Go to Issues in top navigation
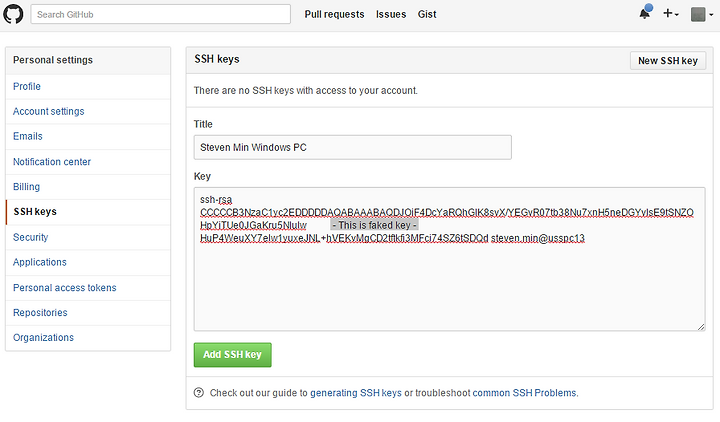The width and height of the screenshot is (720, 422). pos(391,14)
